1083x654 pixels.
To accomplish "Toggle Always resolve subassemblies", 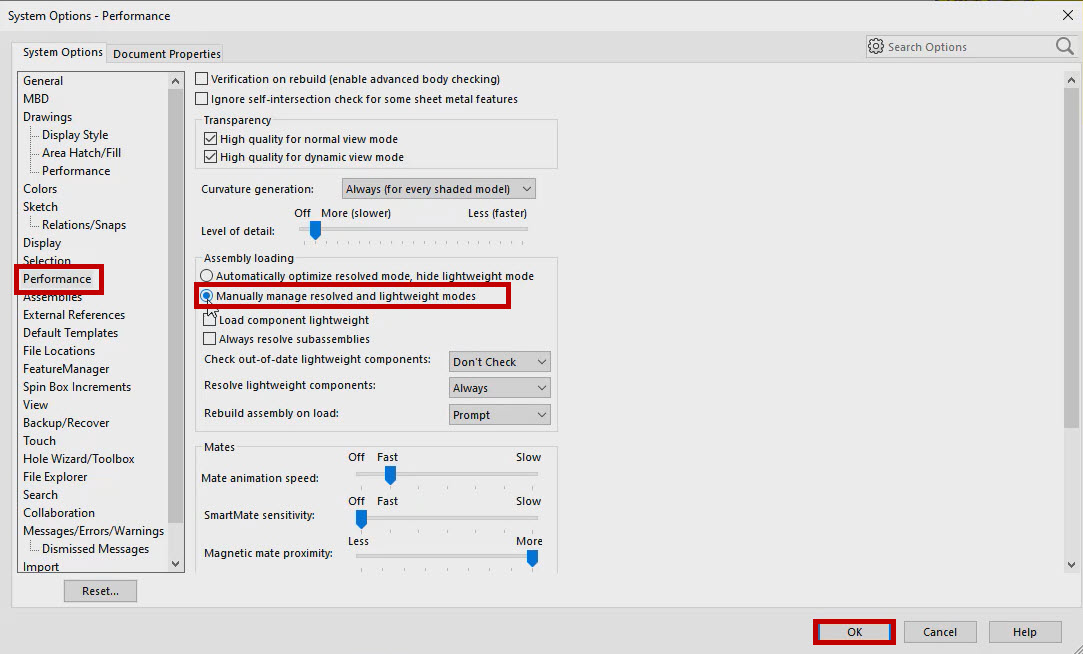I will pyautogui.click(x=209, y=338).
